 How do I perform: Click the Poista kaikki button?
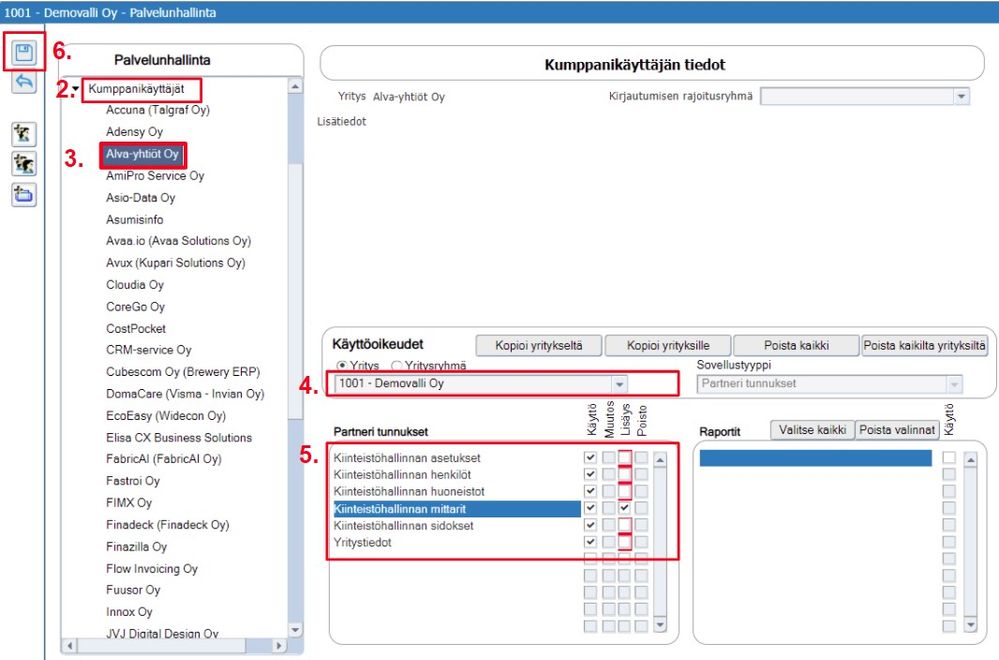tap(796, 345)
